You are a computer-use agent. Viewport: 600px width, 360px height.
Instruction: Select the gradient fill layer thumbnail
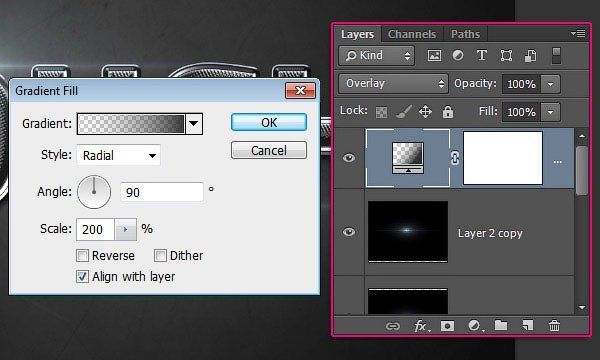point(408,158)
